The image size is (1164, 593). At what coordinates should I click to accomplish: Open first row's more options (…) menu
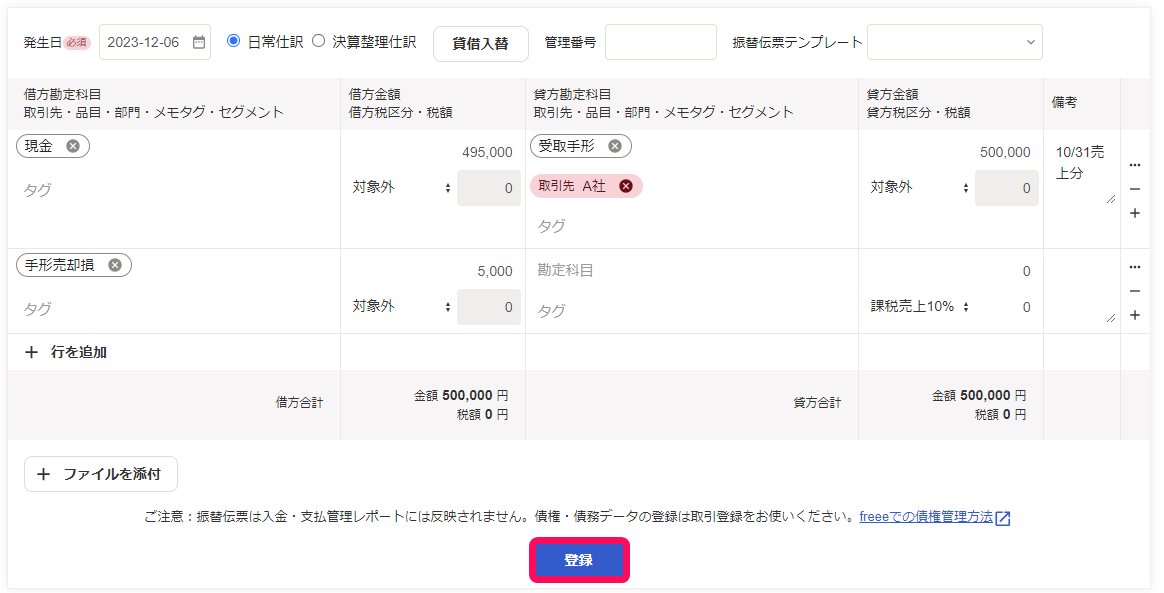click(x=1134, y=165)
